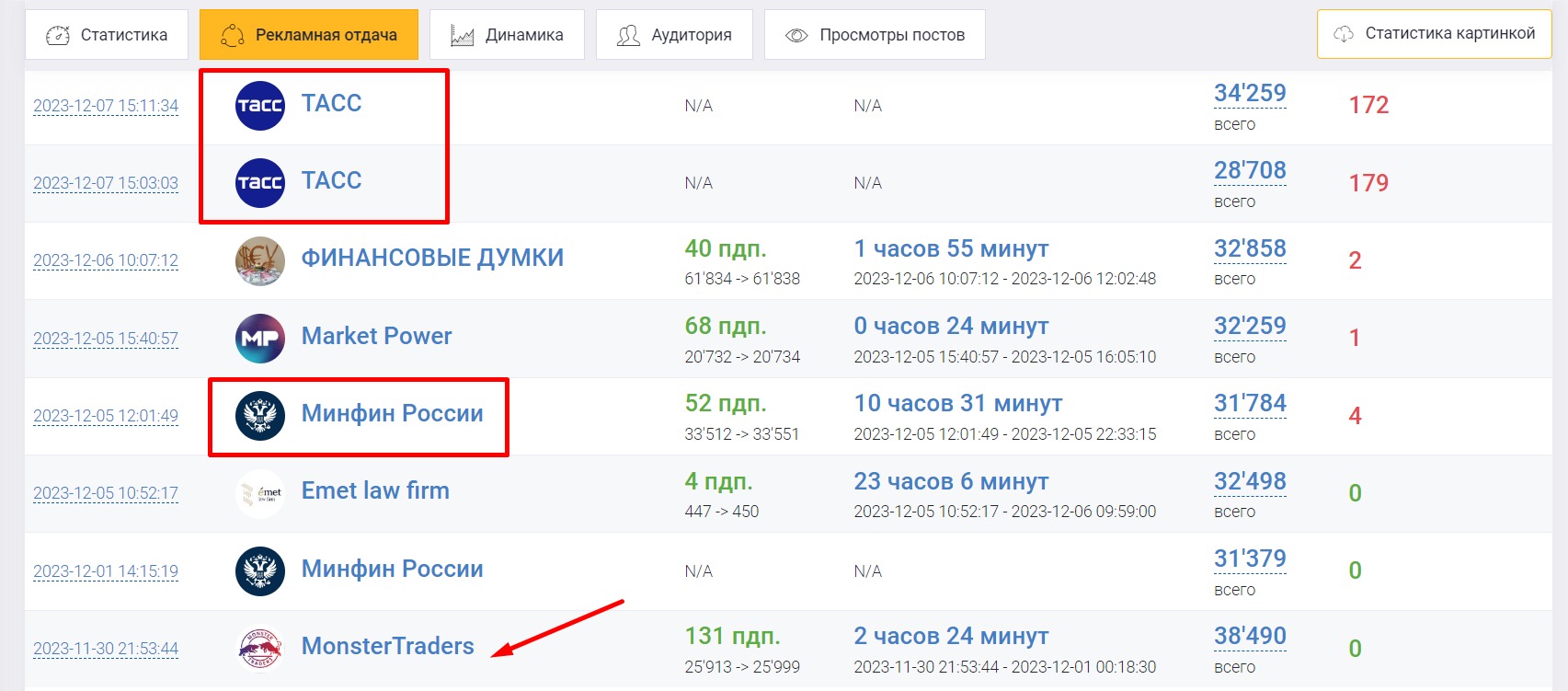Screen dimensions: 1568x691
Task: Click the ФИНАНСОВЫЕ ДУМКИ channel avatar
Action: coord(260,261)
